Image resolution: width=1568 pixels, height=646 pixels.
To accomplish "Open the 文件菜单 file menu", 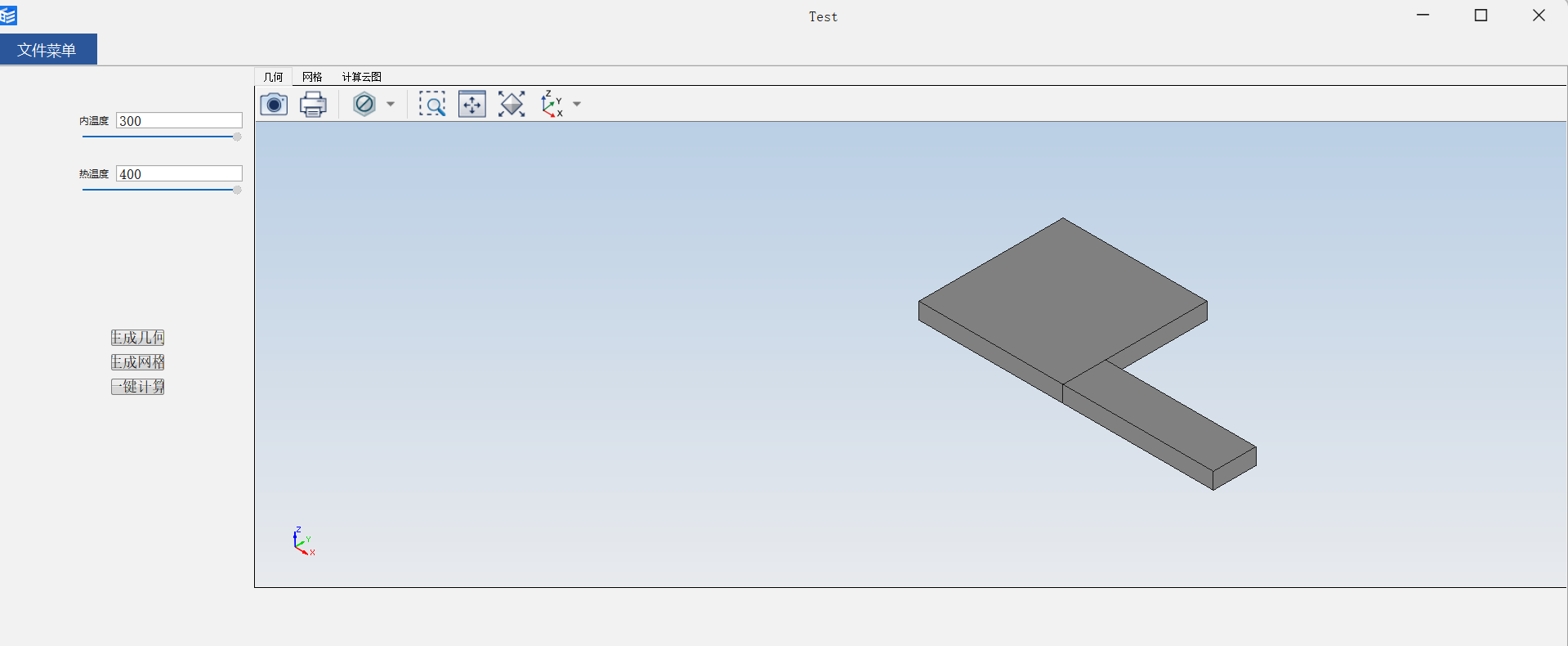I will pyautogui.click(x=48, y=49).
